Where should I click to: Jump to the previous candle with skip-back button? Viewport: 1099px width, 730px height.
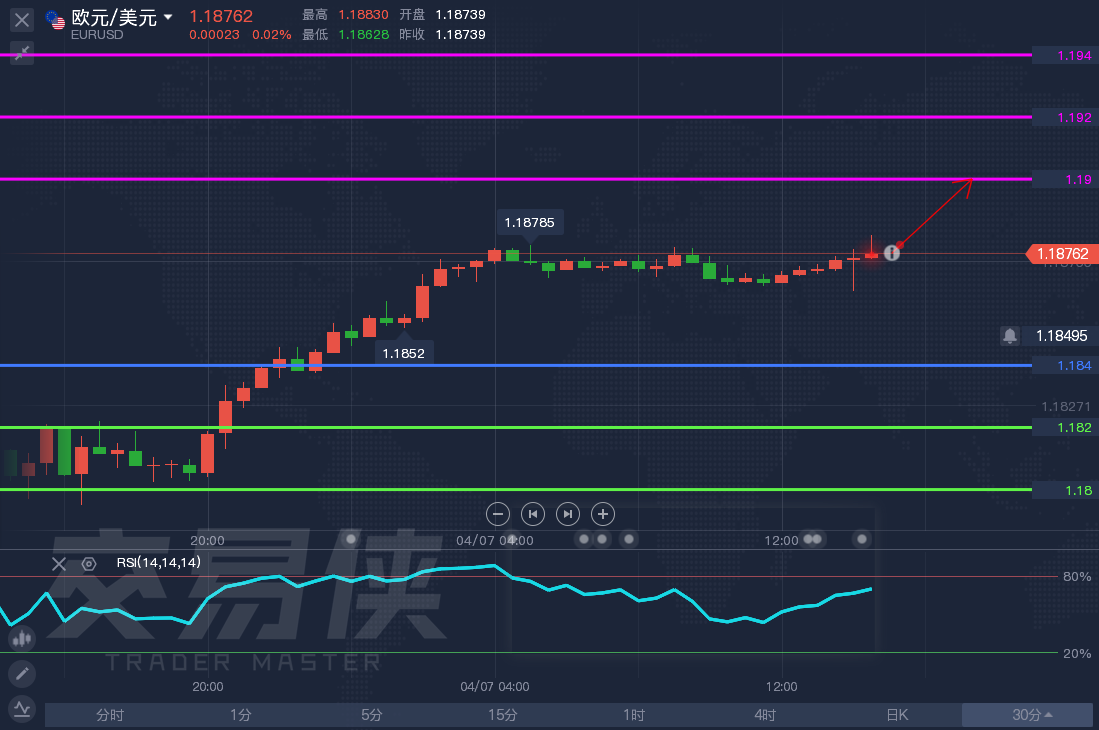(x=533, y=514)
